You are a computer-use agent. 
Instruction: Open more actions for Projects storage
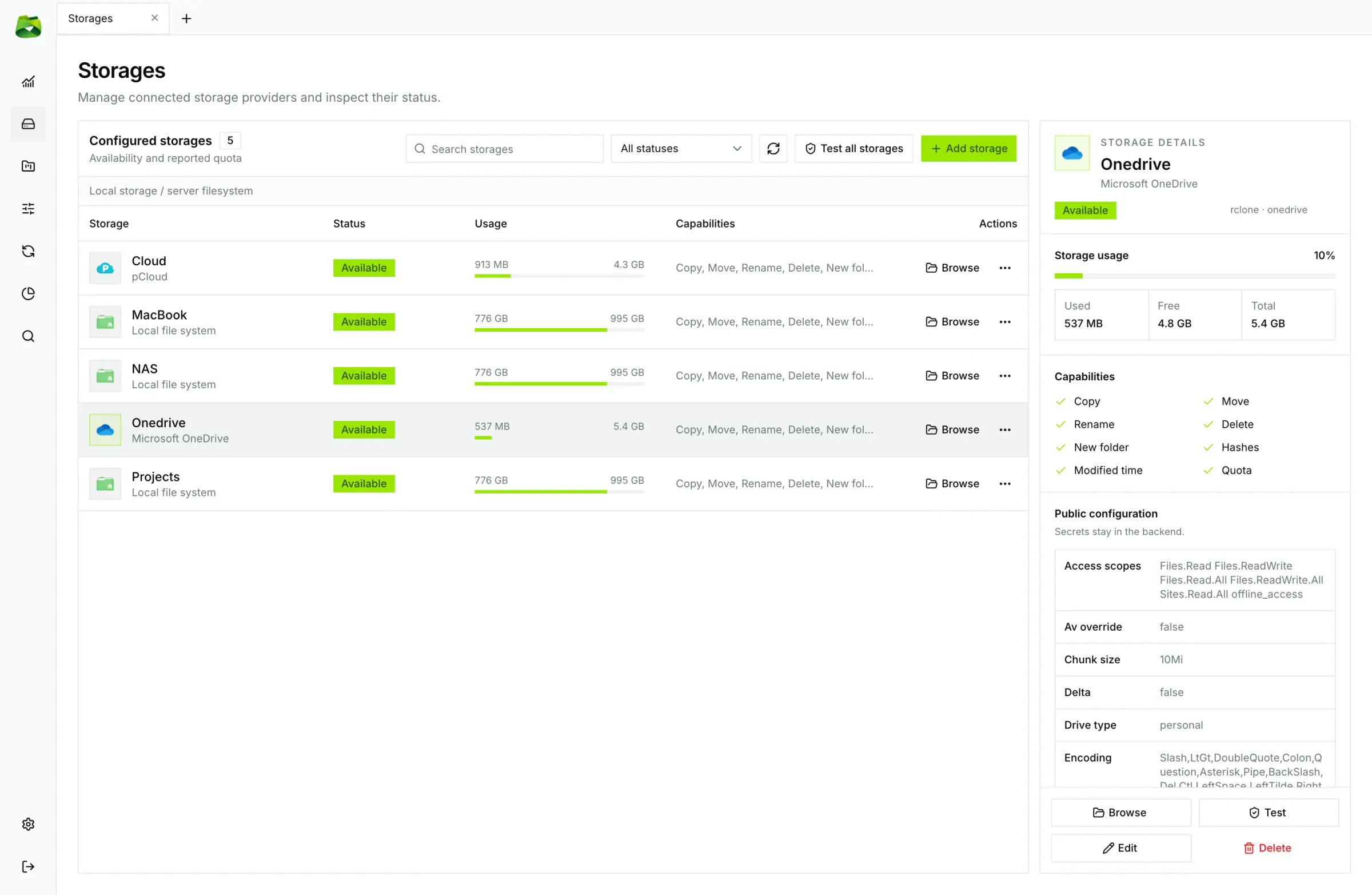pyautogui.click(x=1005, y=483)
